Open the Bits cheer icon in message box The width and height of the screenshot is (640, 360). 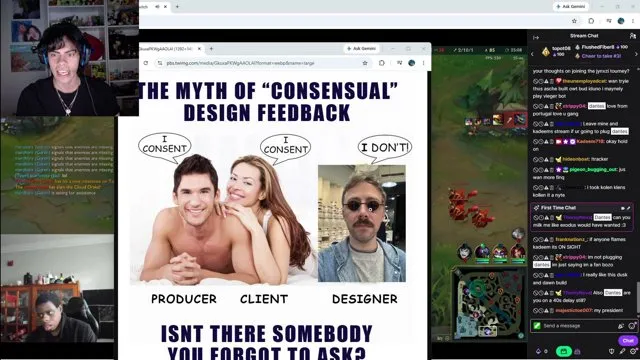click(x=621, y=326)
